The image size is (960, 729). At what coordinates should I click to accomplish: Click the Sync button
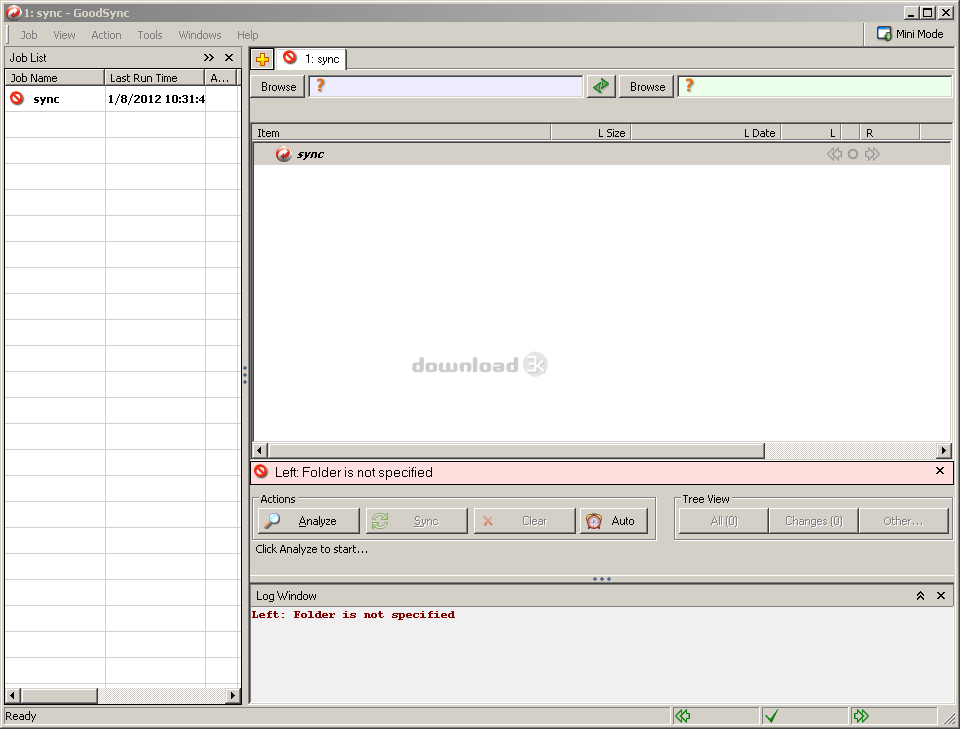coord(416,521)
